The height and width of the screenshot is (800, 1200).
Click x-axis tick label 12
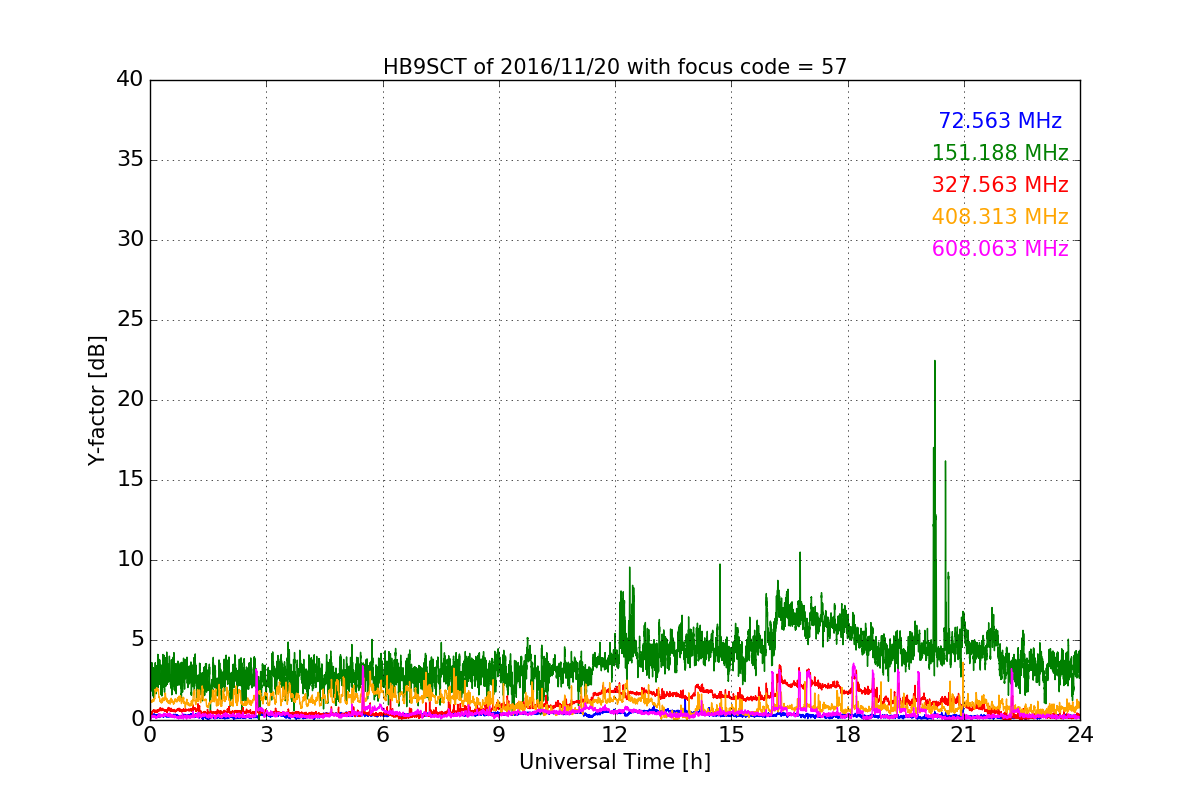(x=615, y=735)
